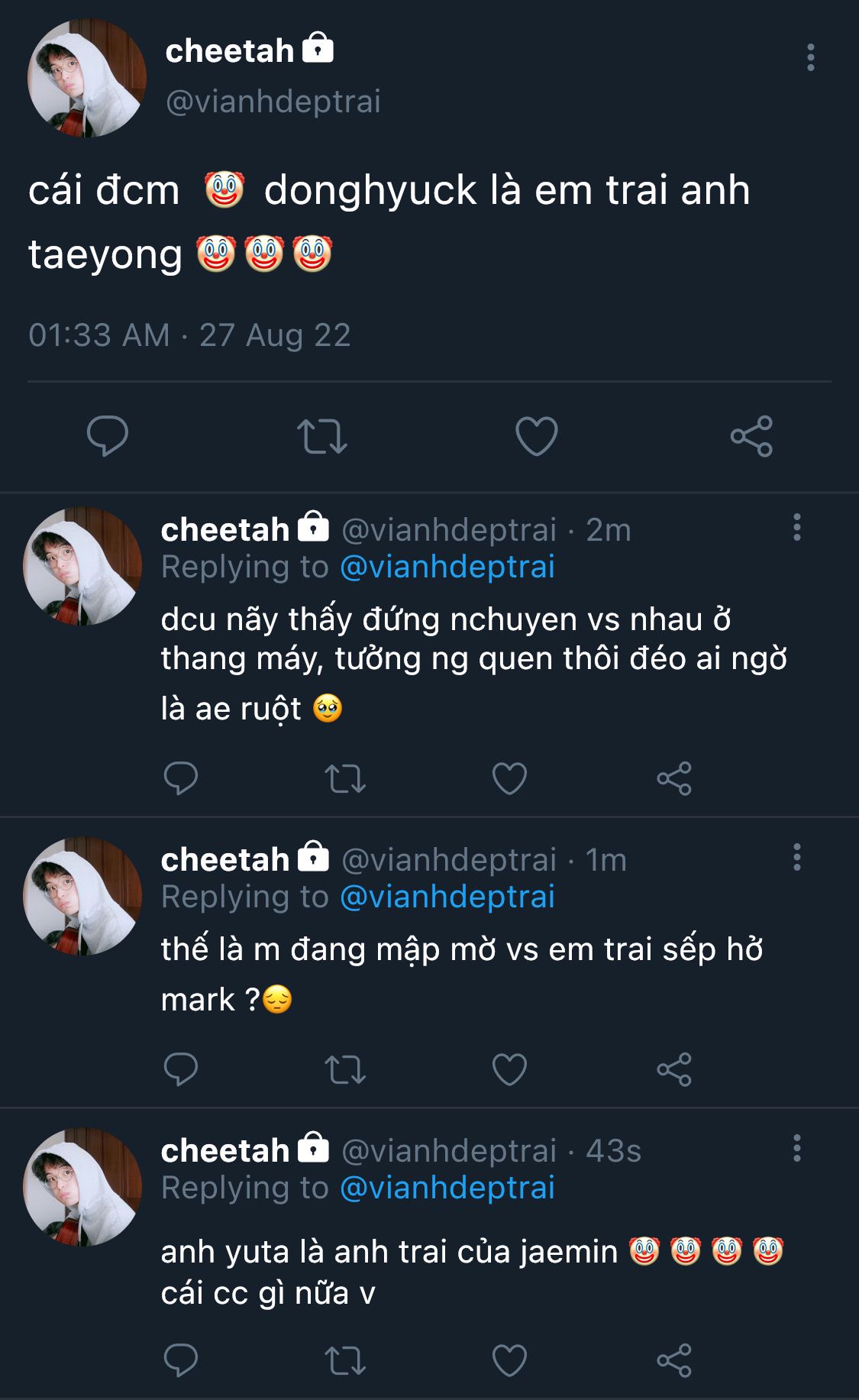The width and height of the screenshot is (859, 1400).
Task: Share the main tweet about donghyuck
Action: tap(751, 436)
